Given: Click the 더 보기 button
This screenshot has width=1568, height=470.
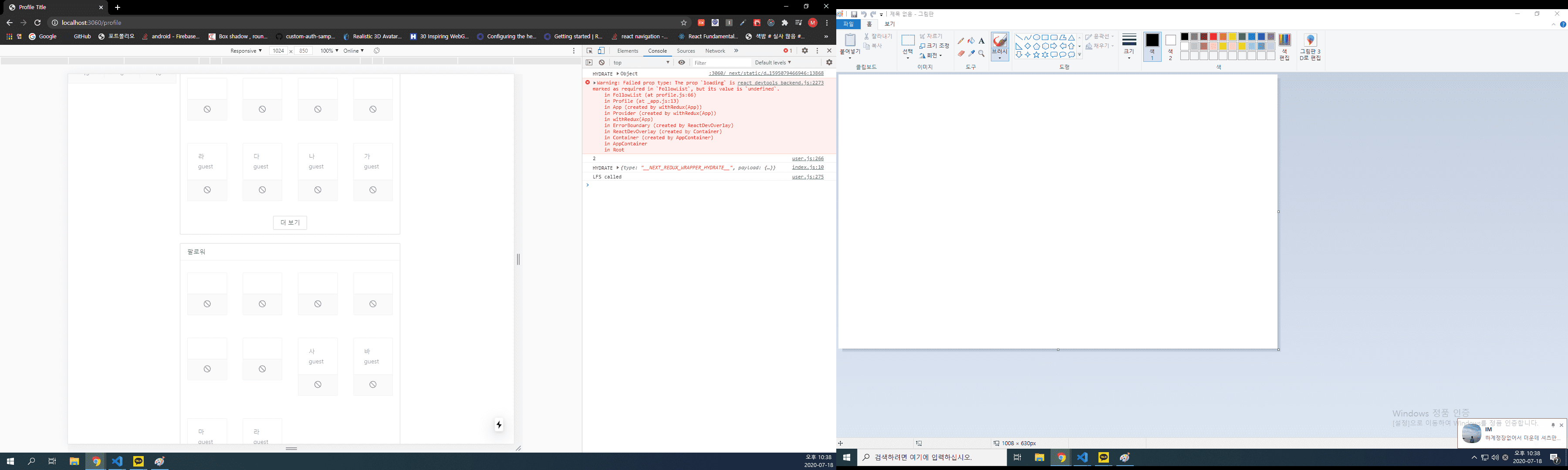Looking at the screenshot, I should (x=290, y=222).
